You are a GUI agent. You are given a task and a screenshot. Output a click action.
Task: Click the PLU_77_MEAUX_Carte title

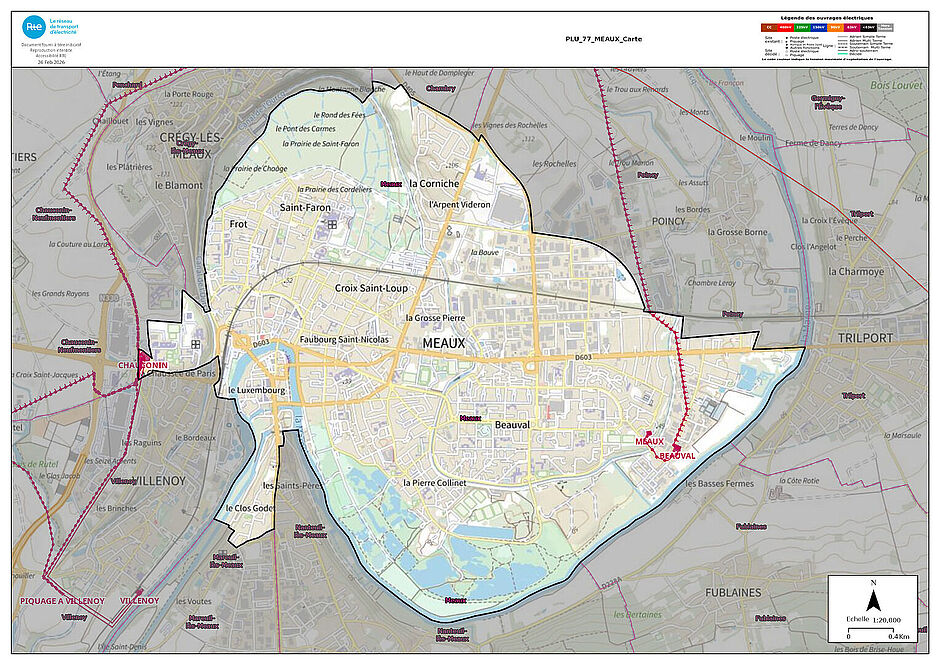[603, 39]
